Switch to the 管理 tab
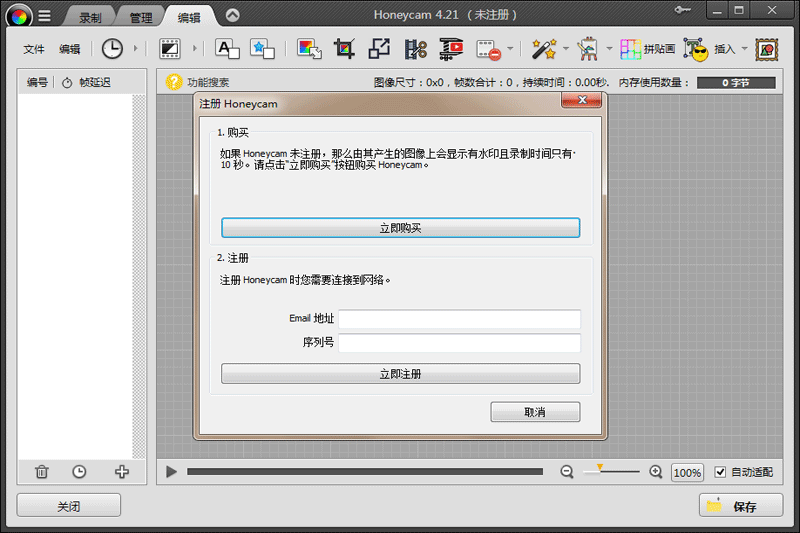The height and width of the screenshot is (533, 800). (x=140, y=17)
